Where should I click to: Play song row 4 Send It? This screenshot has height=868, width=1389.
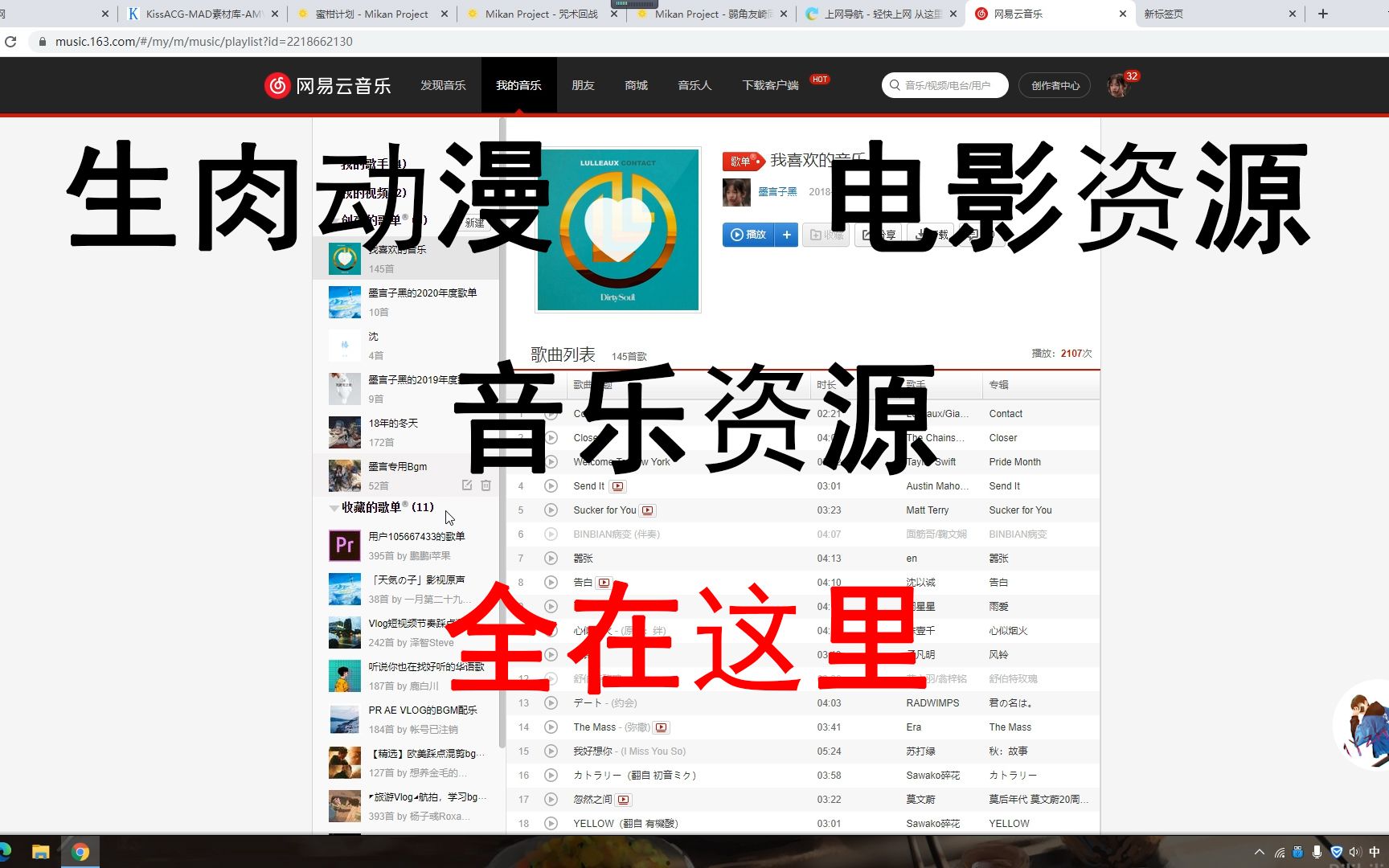tap(551, 486)
